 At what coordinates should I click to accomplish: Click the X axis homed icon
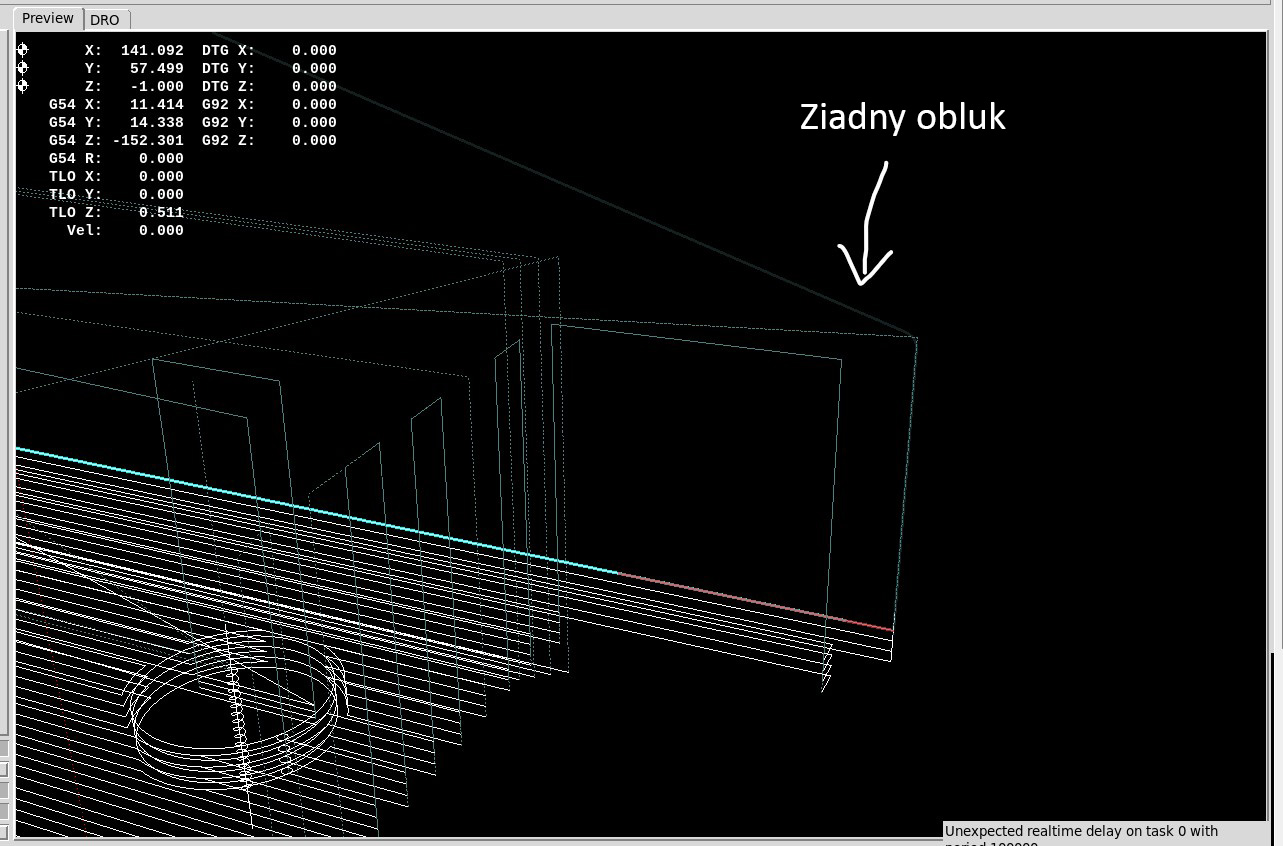[23, 50]
